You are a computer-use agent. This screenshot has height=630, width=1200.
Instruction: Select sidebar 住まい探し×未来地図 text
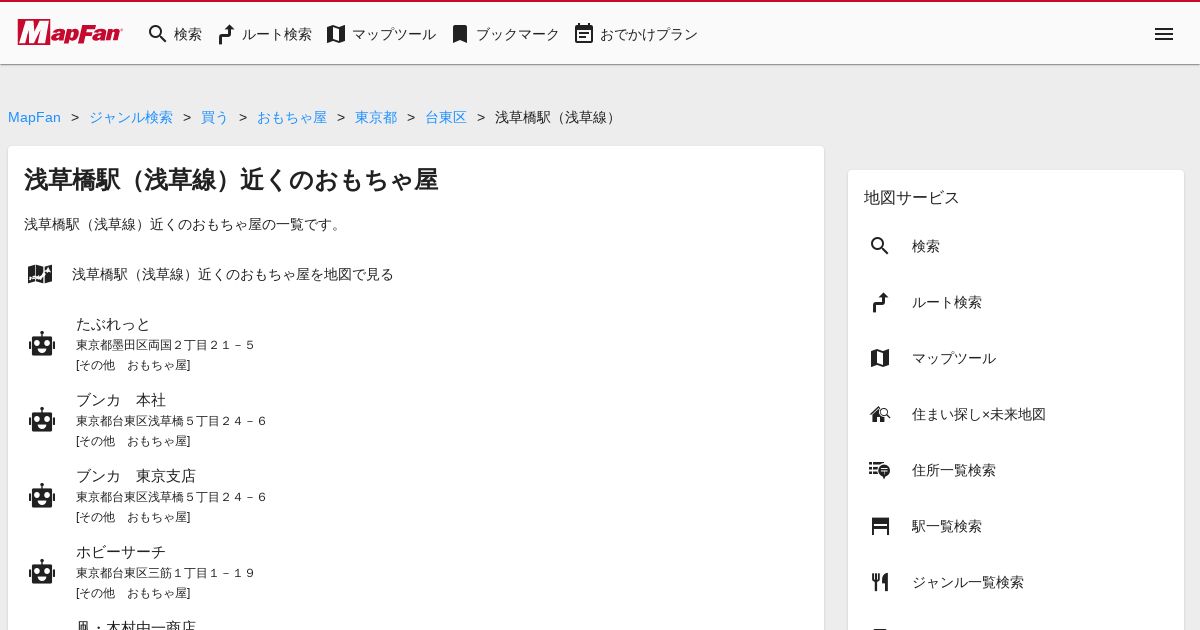[x=979, y=414]
